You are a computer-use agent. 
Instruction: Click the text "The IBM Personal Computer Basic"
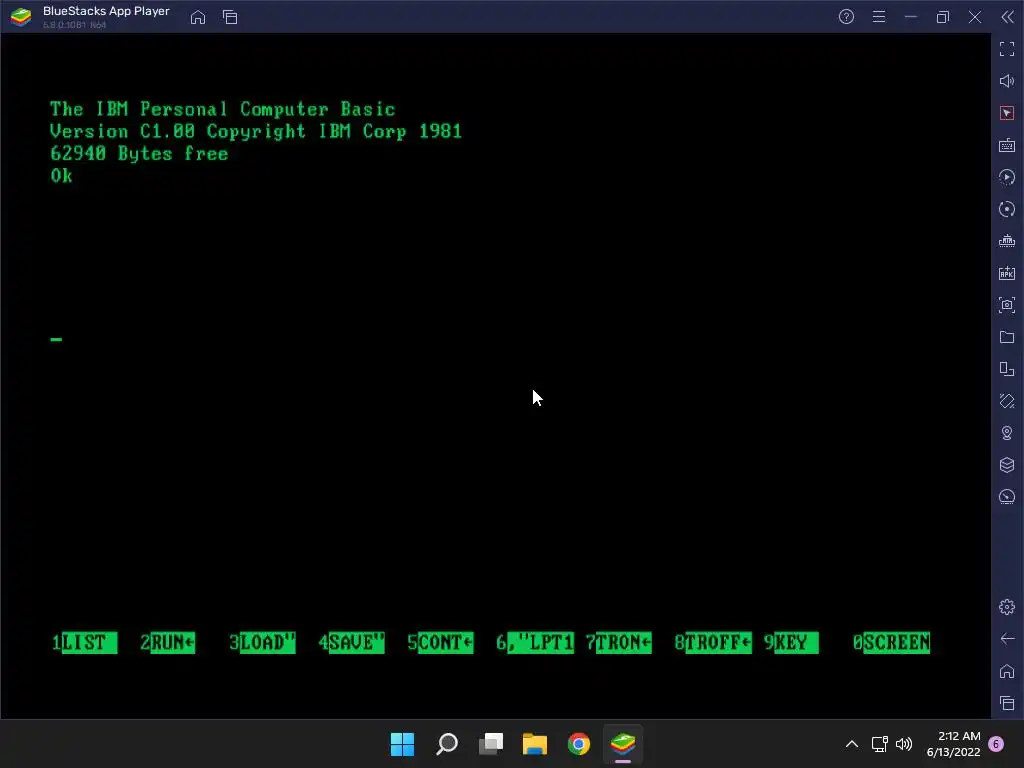tap(223, 109)
